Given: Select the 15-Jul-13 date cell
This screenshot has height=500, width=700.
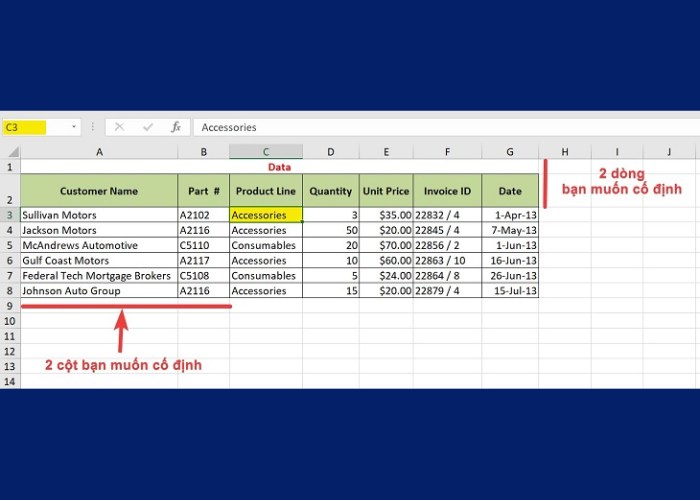Looking at the screenshot, I should tap(509, 291).
